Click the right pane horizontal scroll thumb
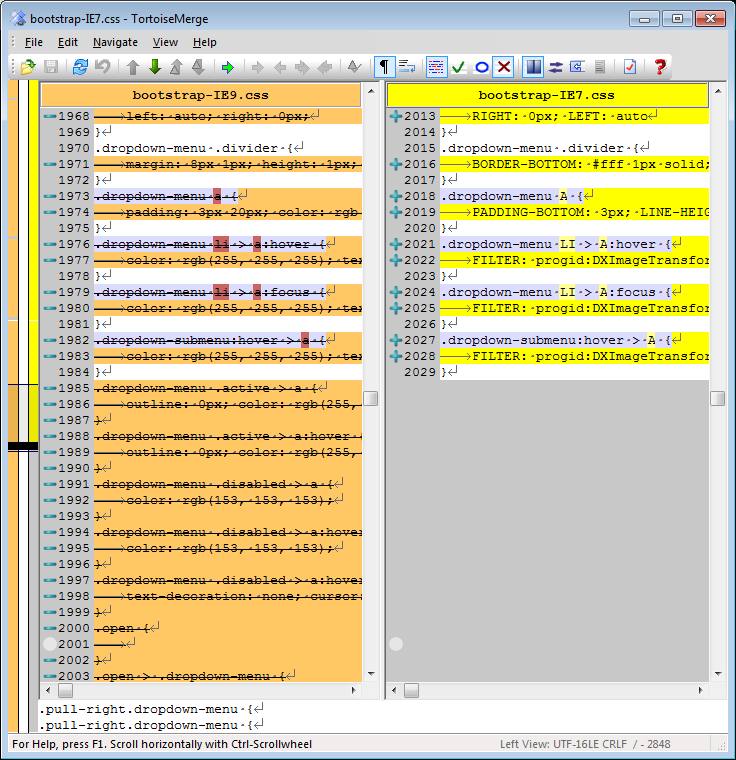The image size is (736, 760). point(412,690)
